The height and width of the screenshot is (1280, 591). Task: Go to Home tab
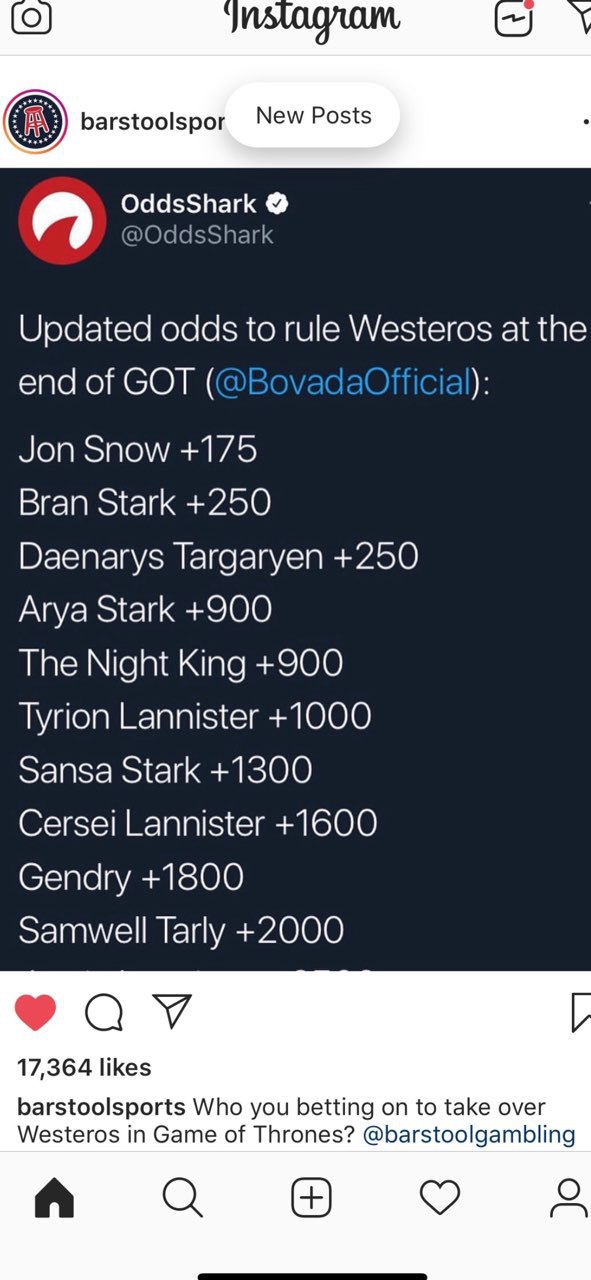pos(54,1197)
